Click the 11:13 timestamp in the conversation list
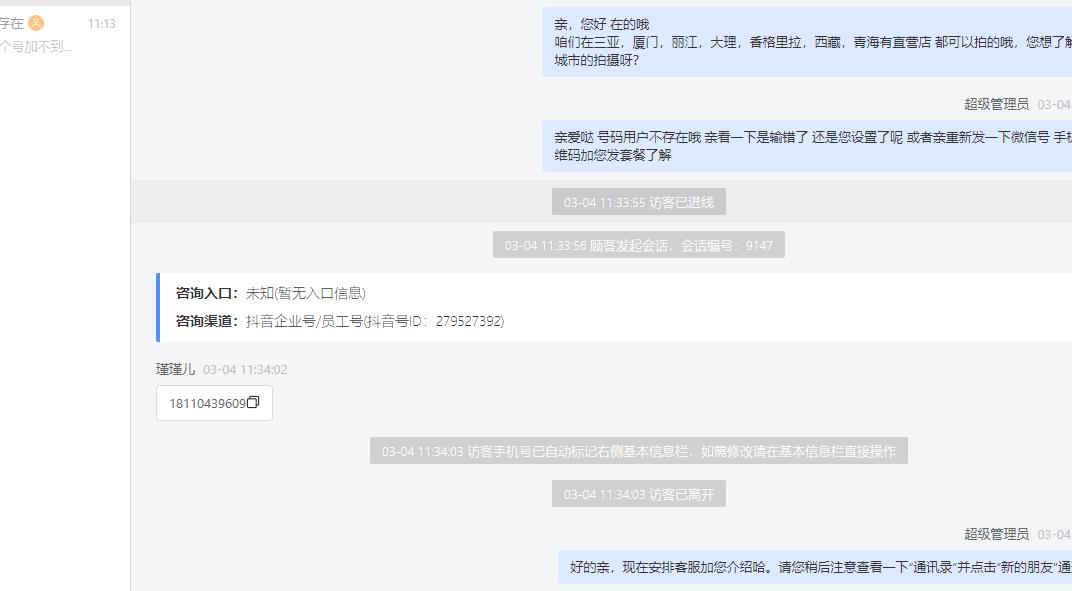Viewport: 1072px width, 591px height. pos(102,24)
